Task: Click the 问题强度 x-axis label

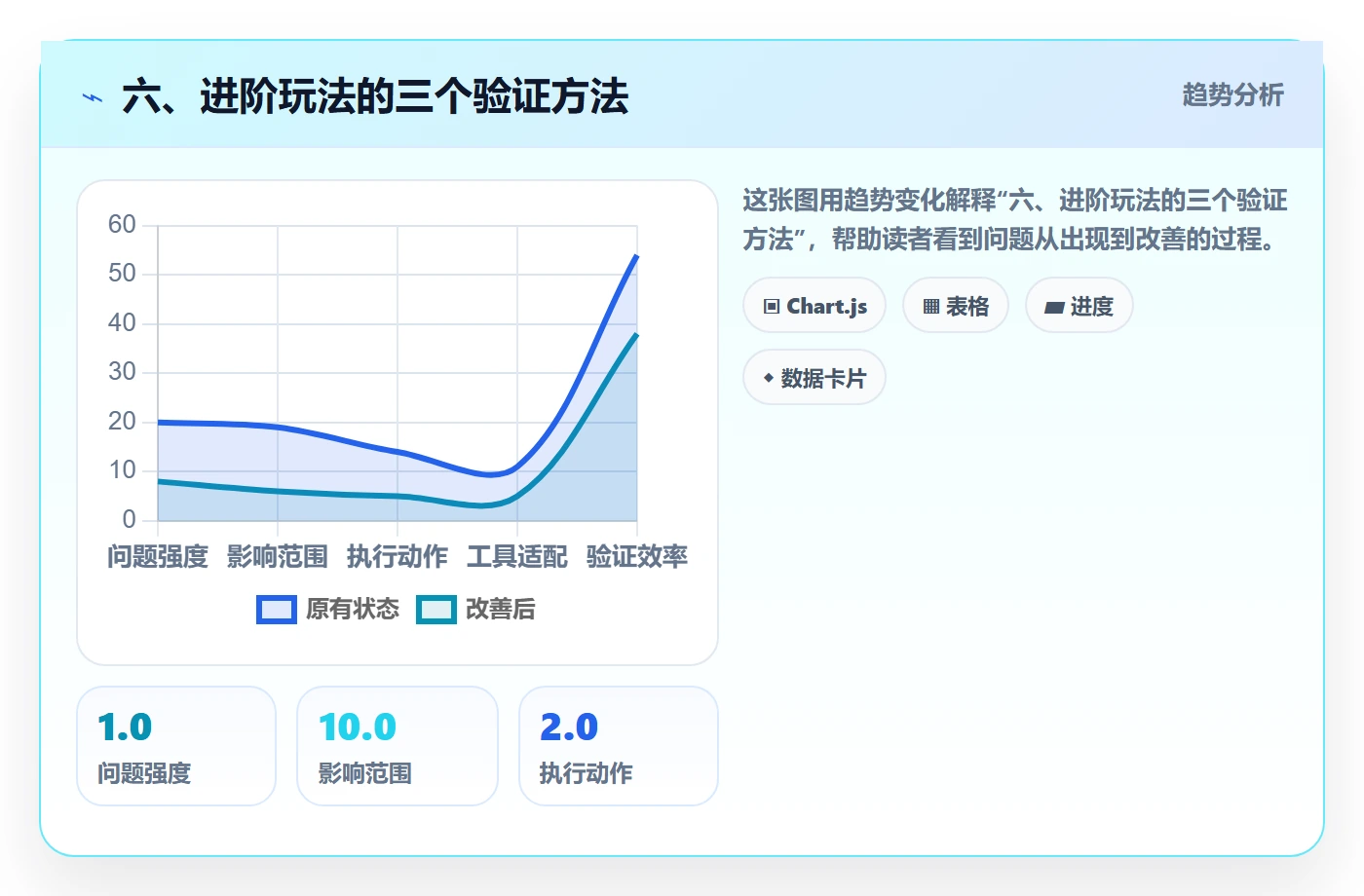Action: coord(158,556)
